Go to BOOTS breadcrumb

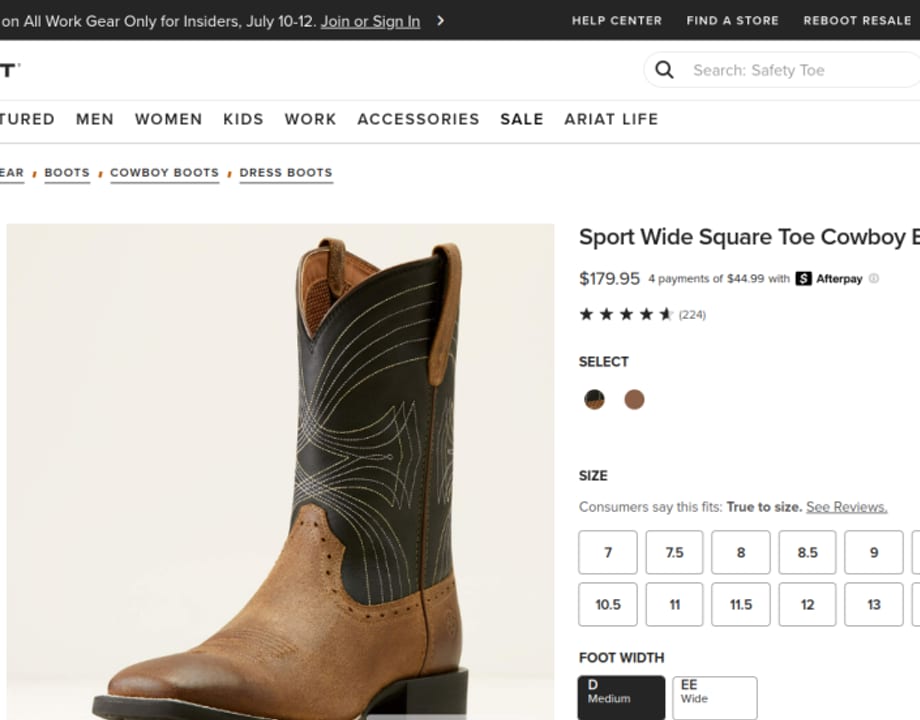(67, 173)
